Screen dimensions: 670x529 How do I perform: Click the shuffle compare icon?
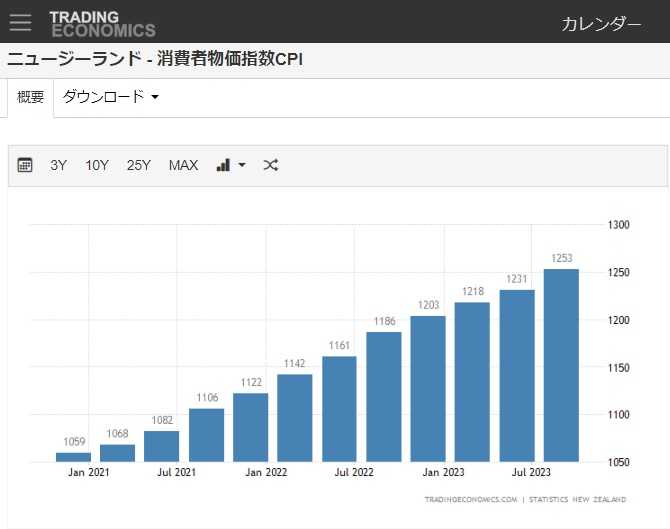click(270, 165)
